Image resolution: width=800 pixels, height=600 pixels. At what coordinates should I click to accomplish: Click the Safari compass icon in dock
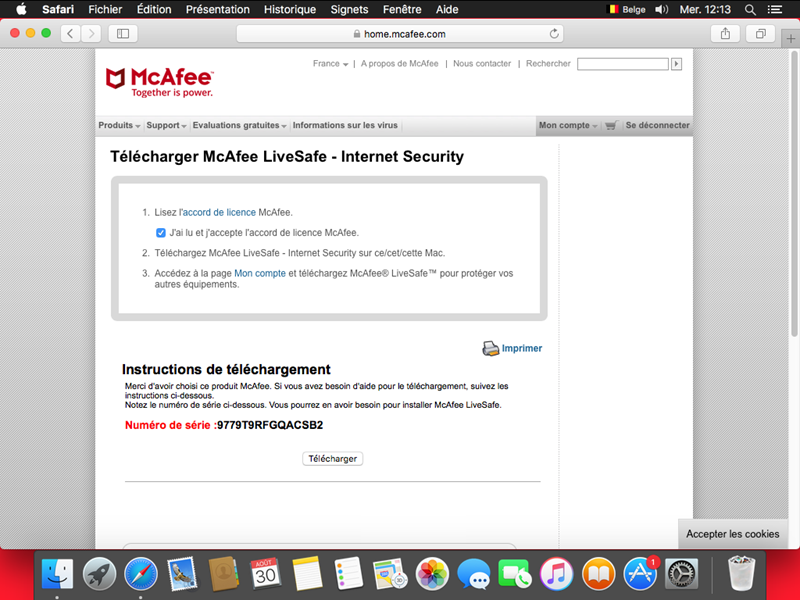[x=141, y=574]
